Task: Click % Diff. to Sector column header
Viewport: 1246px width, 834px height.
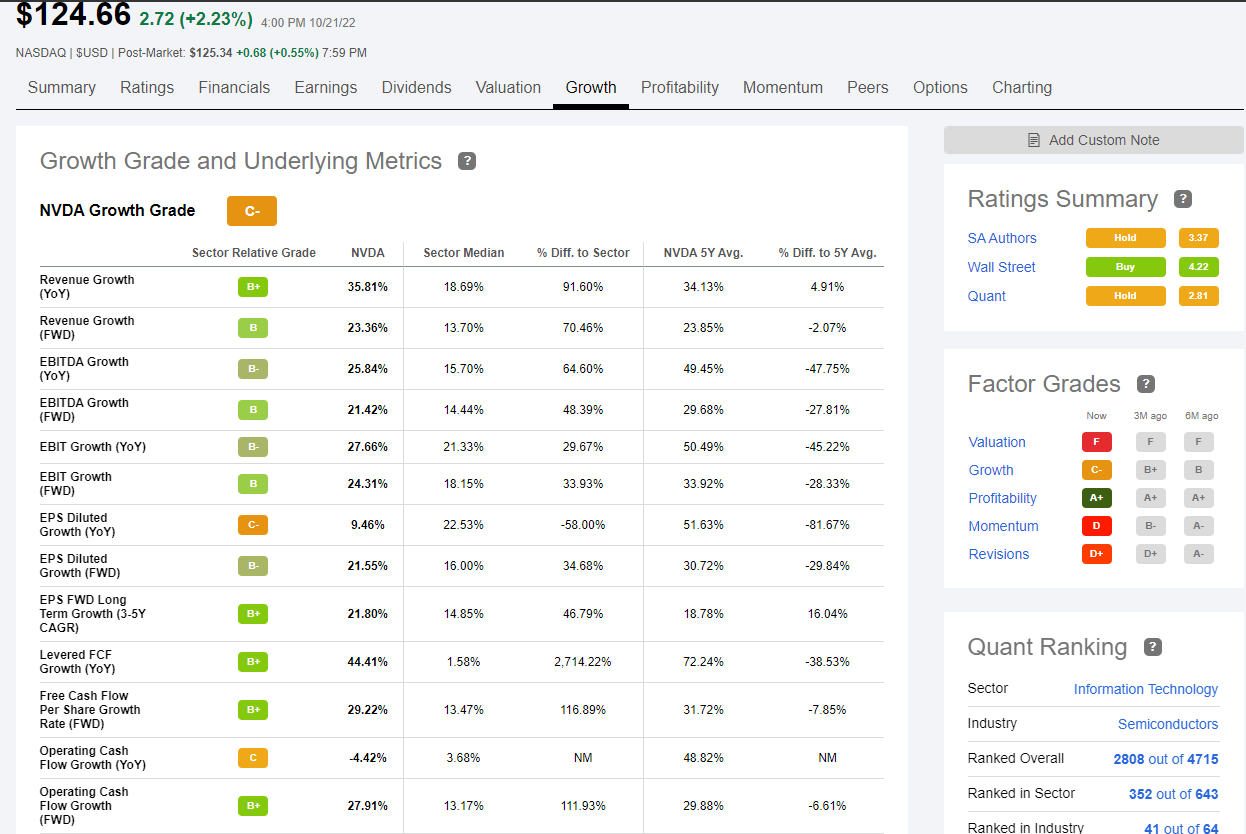Action: [x=583, y=253]
